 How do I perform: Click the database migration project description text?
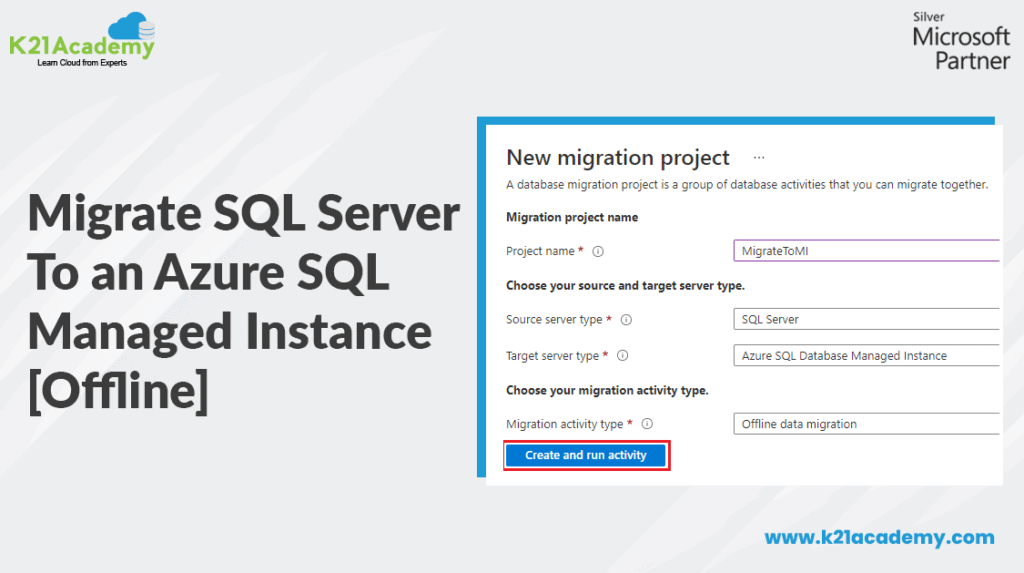[747, 185]
